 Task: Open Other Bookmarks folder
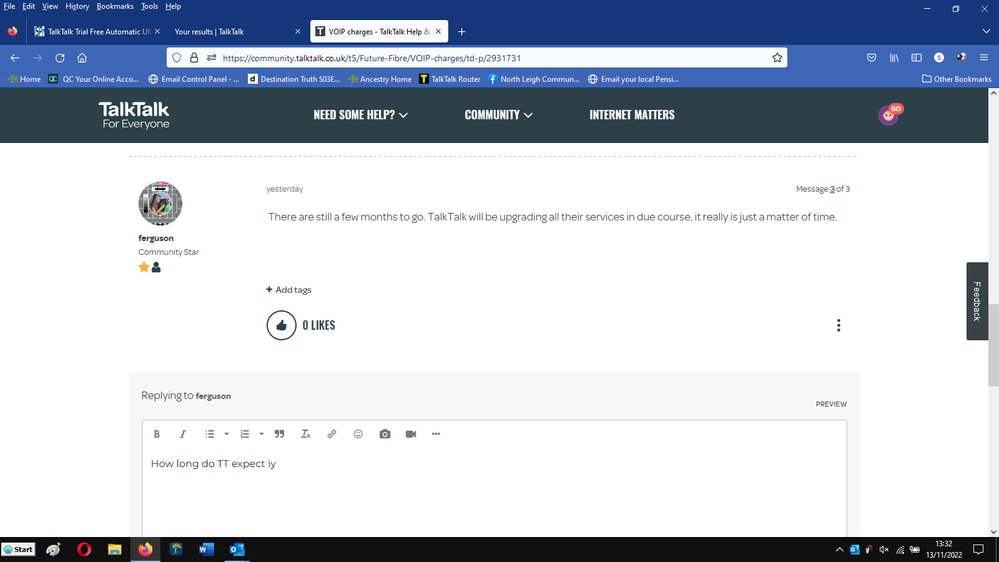[x=956, y=79]
